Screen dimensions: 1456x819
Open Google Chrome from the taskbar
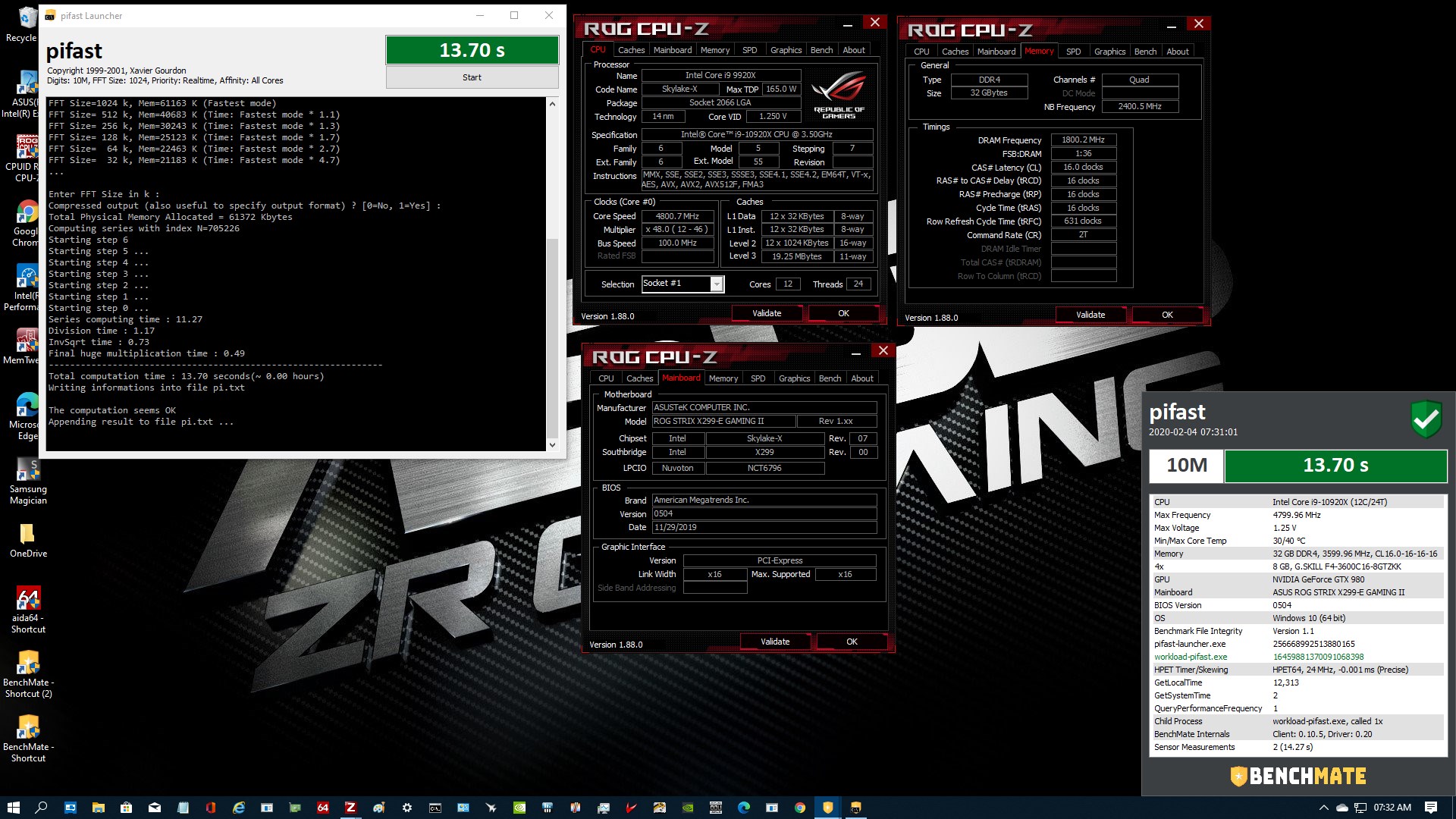point(799,808)
